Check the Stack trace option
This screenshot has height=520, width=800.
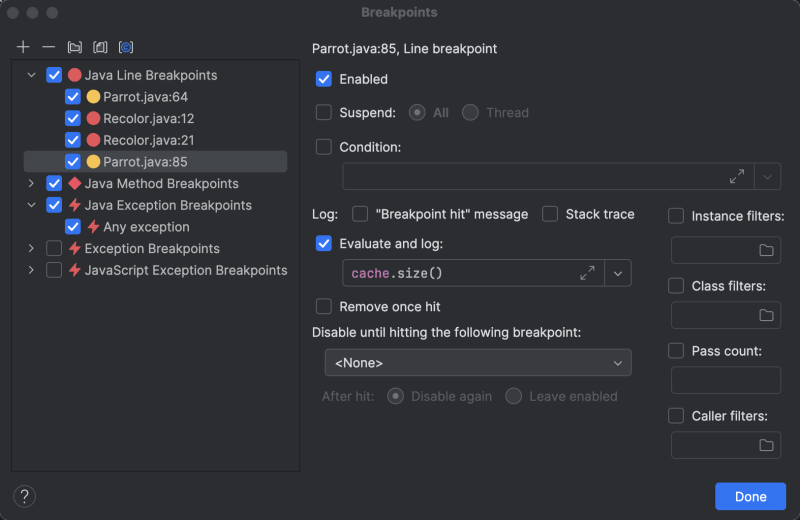point(550,214)
